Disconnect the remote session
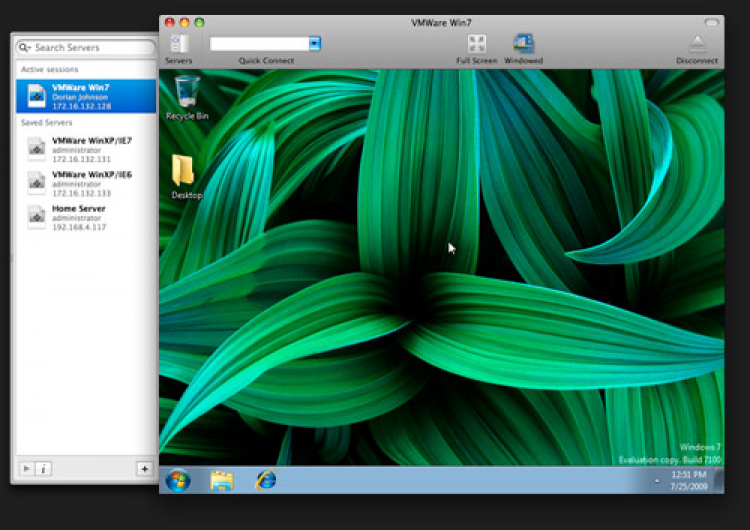 [696, 45]
